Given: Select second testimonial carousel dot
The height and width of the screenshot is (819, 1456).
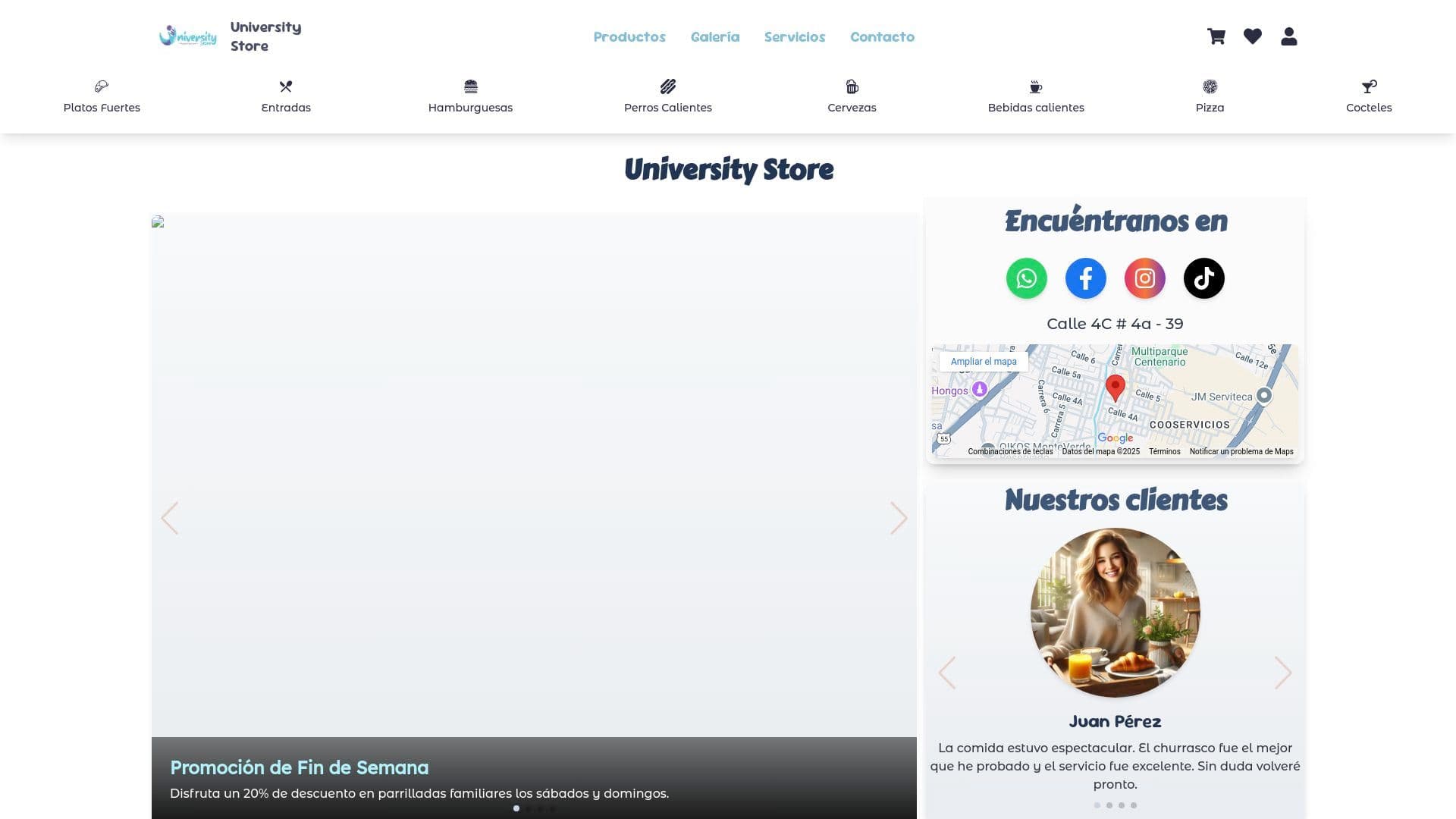Looking at the screenshot, I should click(x=1109, y=805).
